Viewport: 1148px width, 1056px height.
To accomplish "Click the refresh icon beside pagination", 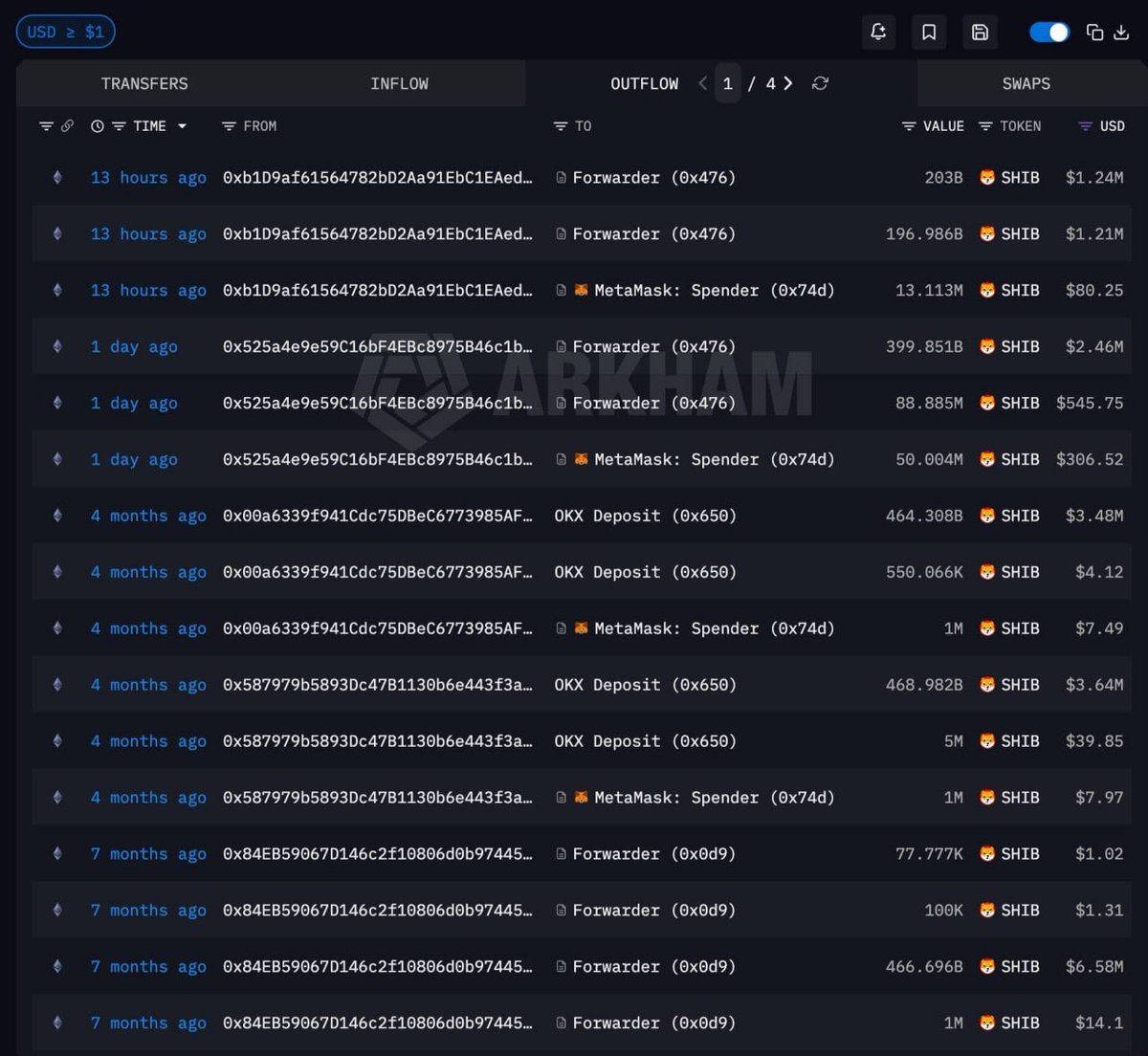I will pos(820,83).
